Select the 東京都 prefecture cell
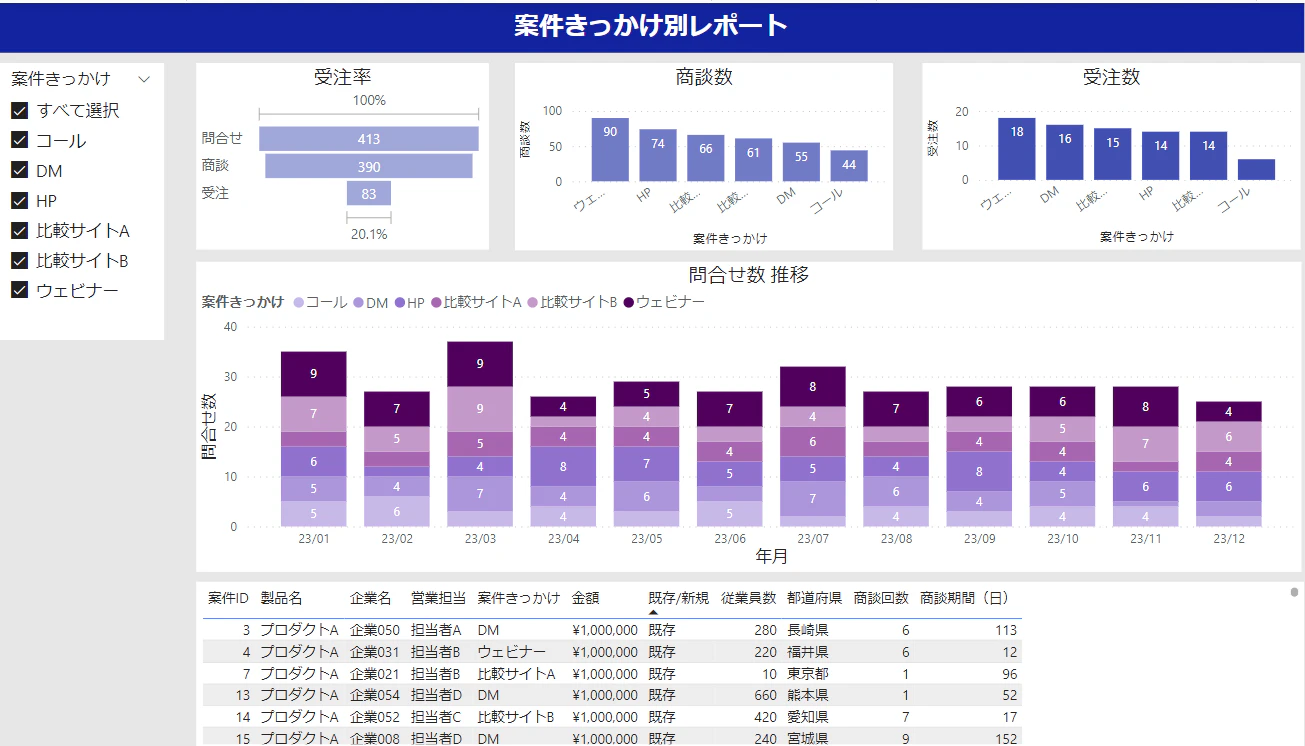 pos(808,674)
